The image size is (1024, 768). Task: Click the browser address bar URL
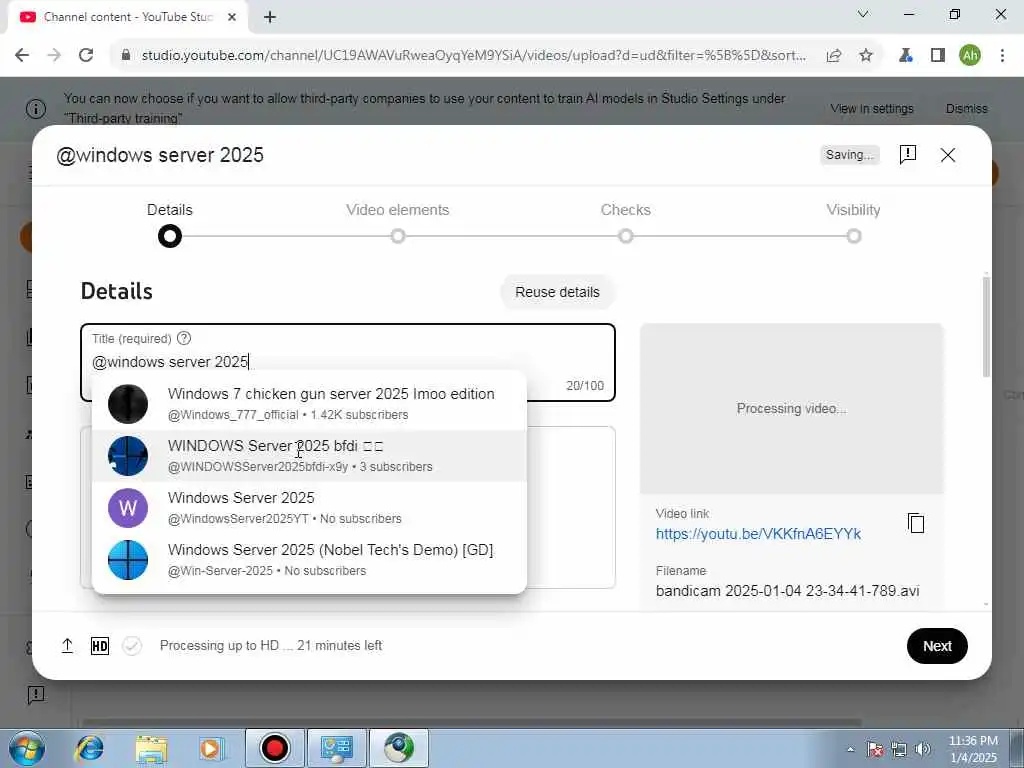(x=473, y=56)
